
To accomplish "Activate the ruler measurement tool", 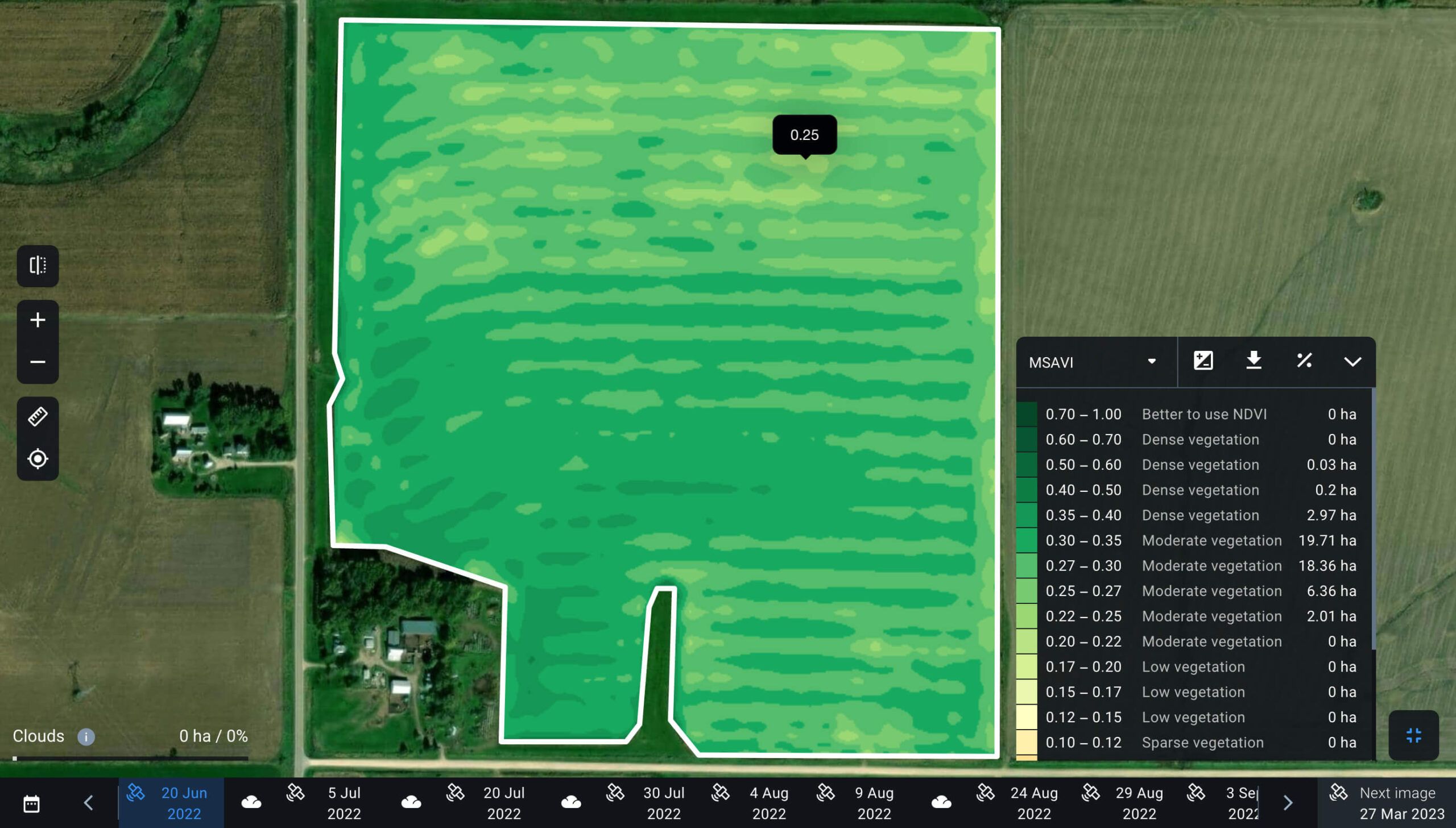I will point(38,417).
